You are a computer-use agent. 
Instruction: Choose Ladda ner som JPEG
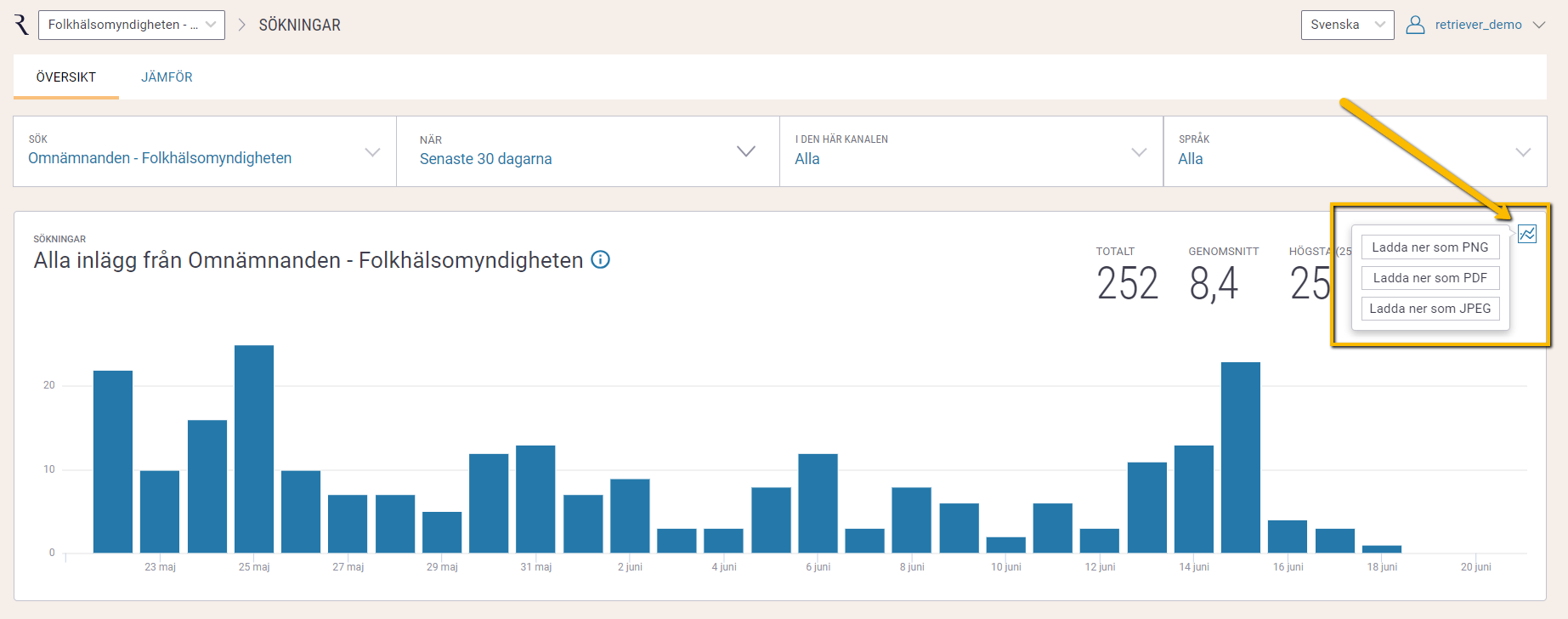point(1430,309)
